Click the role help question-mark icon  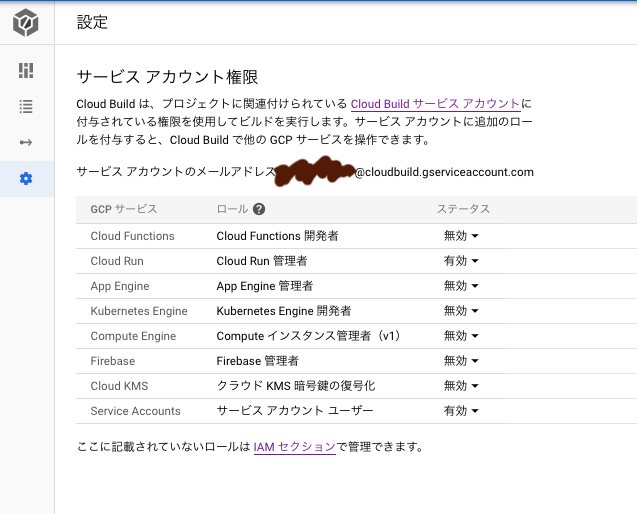[x=259, y=209]
